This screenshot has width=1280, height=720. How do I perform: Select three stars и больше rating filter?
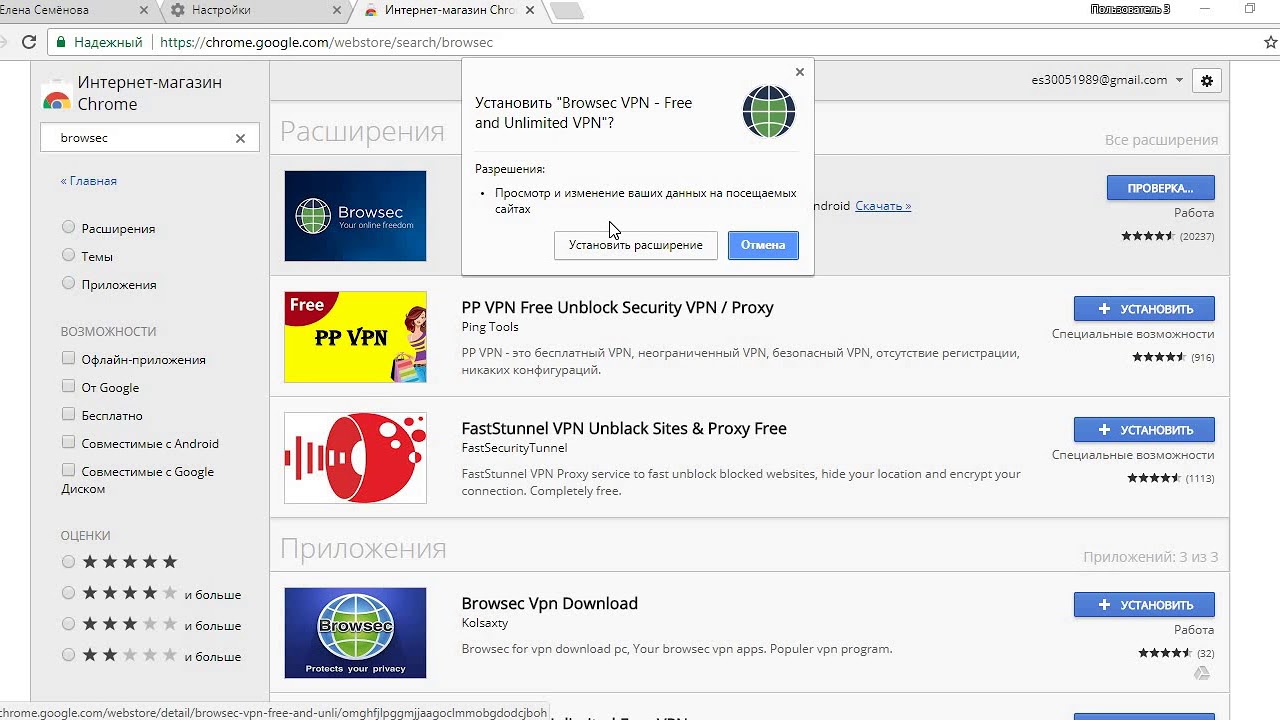68,624
